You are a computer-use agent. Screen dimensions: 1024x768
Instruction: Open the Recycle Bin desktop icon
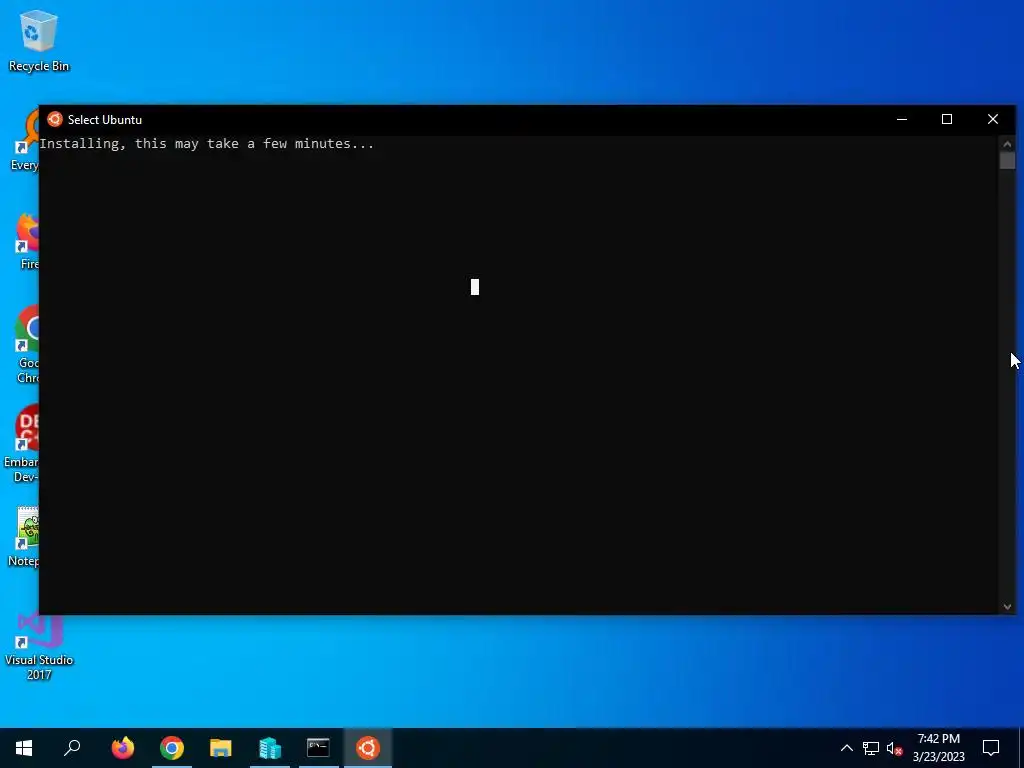point(39,41)
